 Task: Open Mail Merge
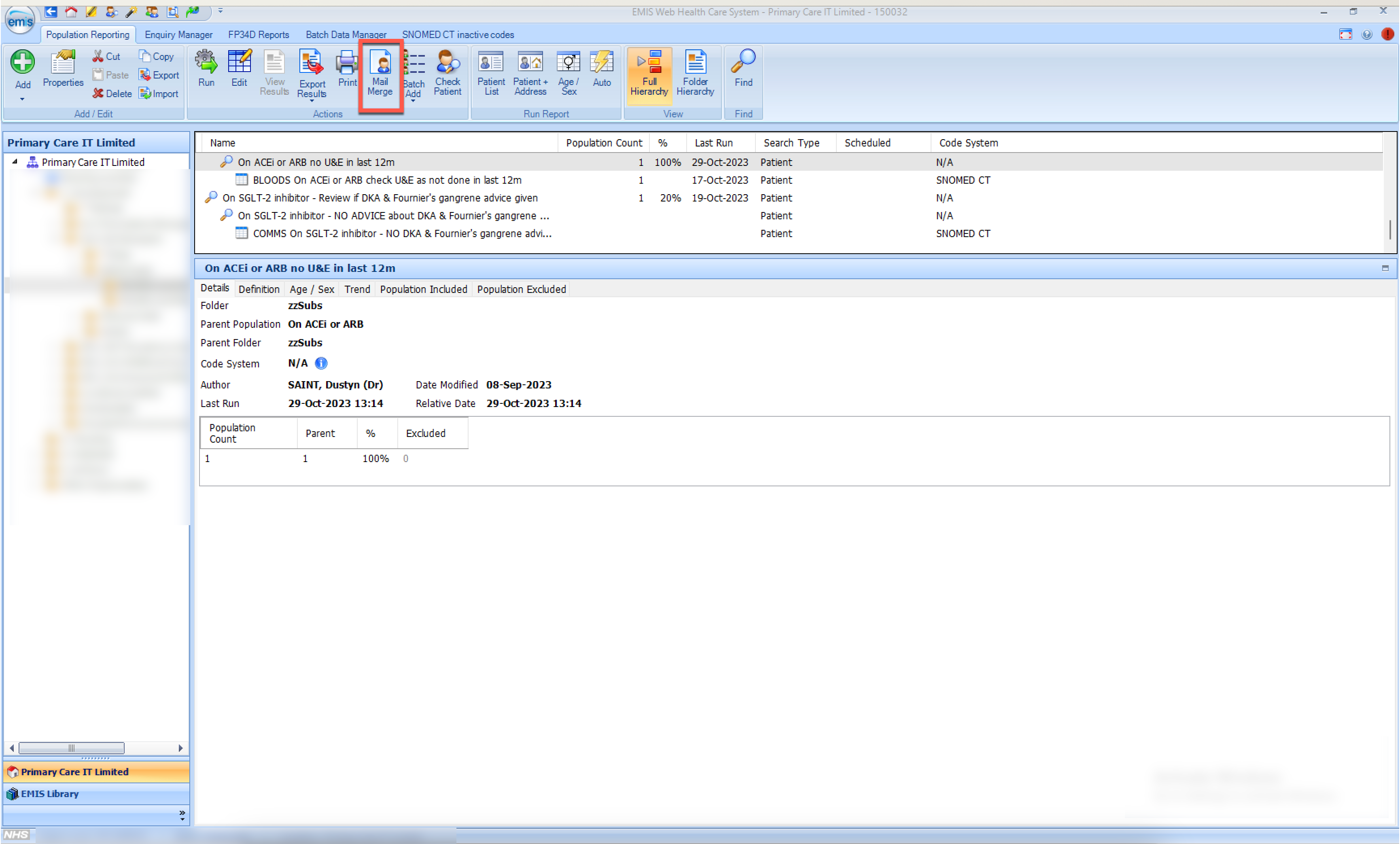(x=380, y=73)
